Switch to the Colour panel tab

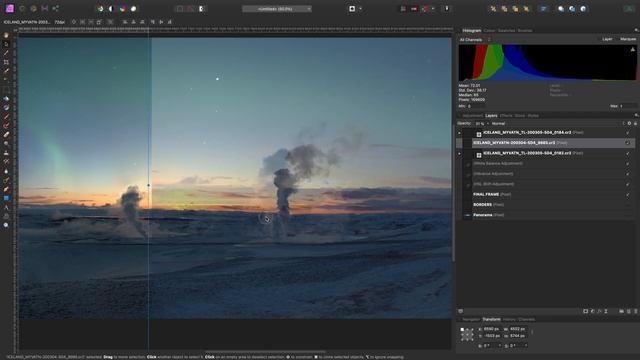click(x=489, y=31)
